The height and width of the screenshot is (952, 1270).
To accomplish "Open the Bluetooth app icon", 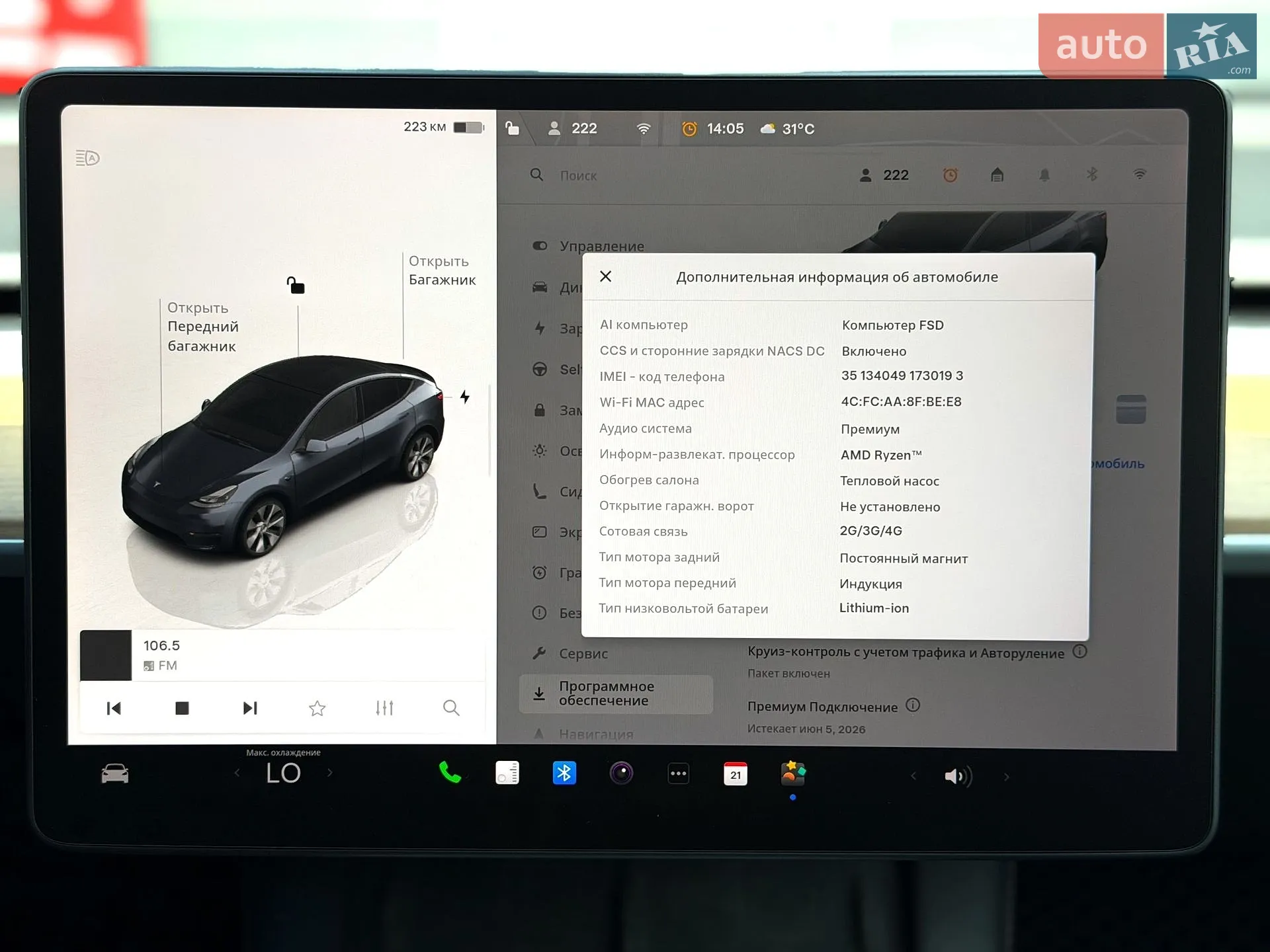I will click(564, 772).
